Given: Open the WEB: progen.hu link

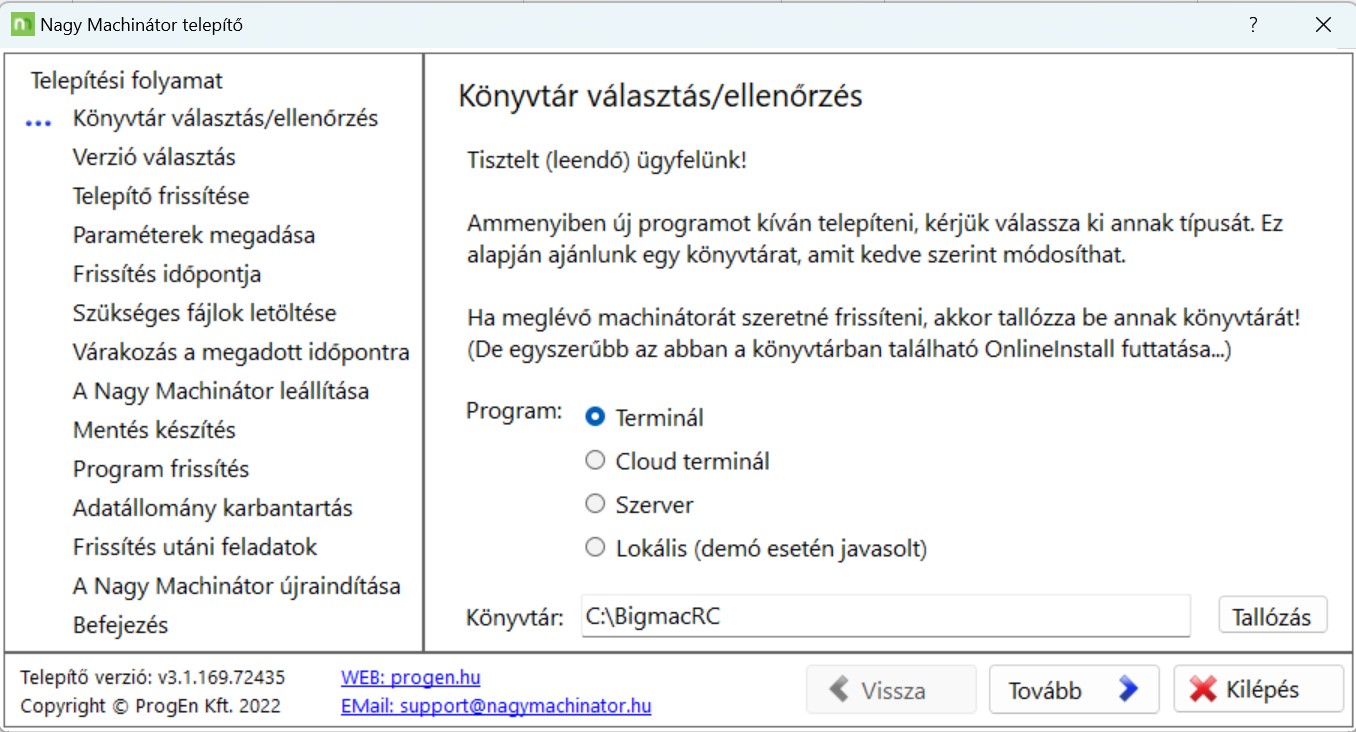Looking at the screenshot, I should [x=410, y=677].
